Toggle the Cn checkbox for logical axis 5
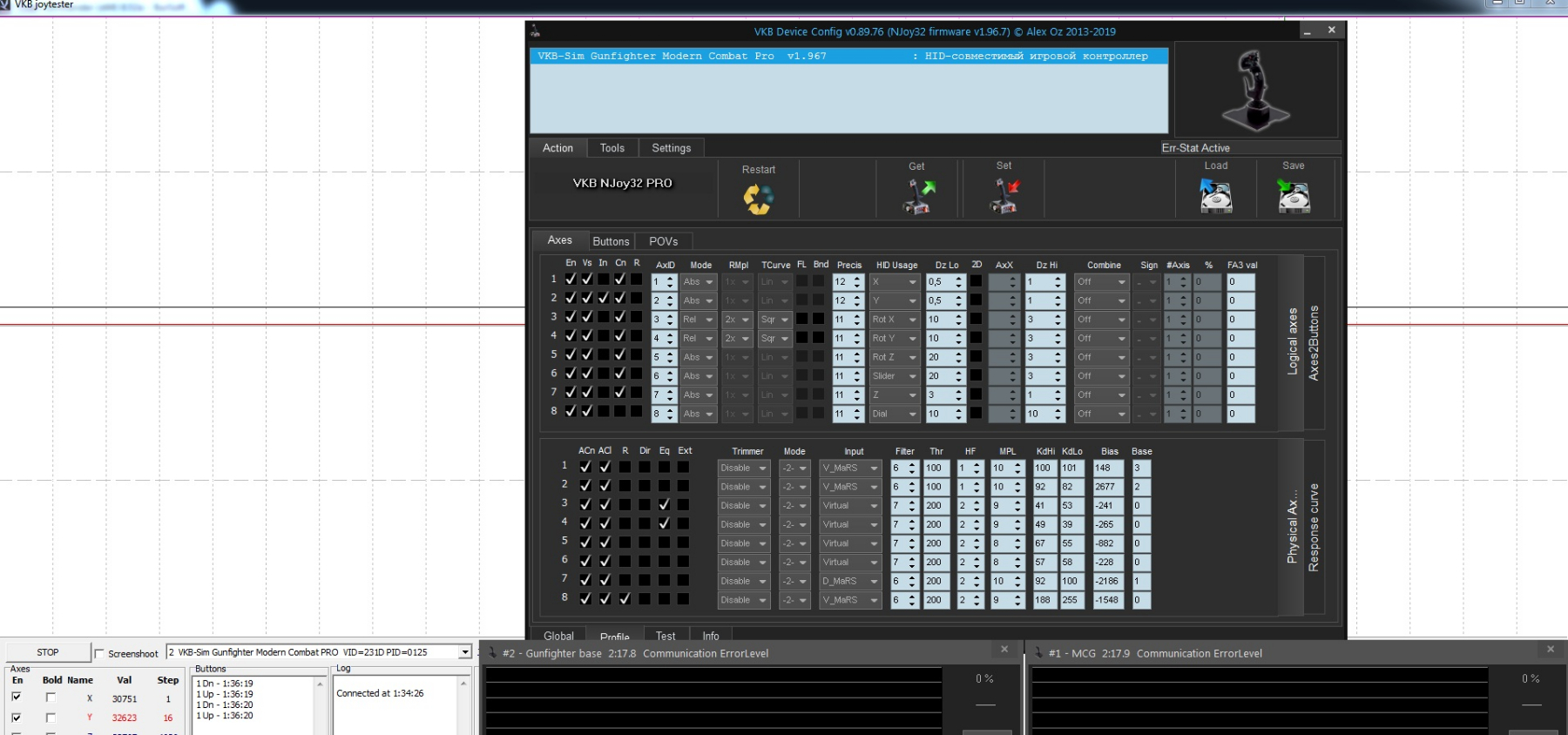This screenshot has height=735, width=1568. tap(619, 354)
